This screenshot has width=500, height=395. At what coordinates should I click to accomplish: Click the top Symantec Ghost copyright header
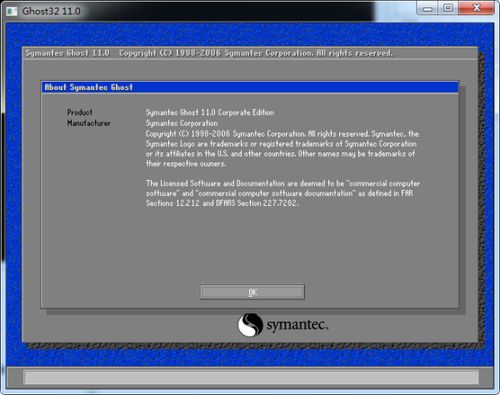209,53
